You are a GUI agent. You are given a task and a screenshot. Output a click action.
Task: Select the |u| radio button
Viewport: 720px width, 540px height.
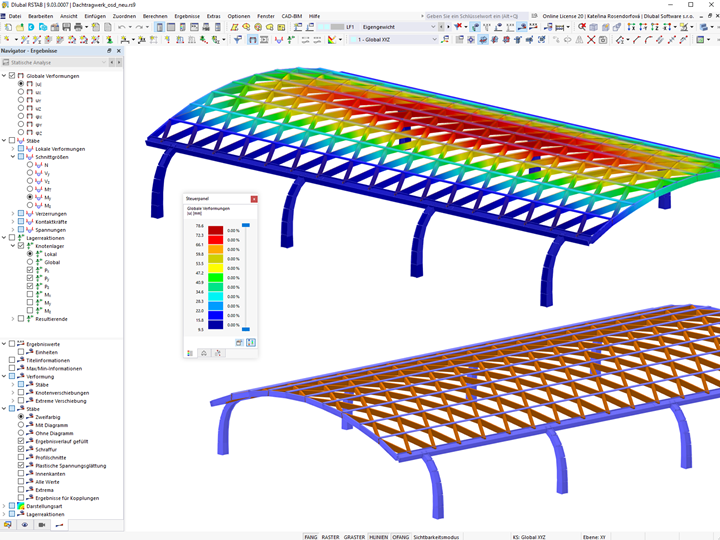[21, 84]
